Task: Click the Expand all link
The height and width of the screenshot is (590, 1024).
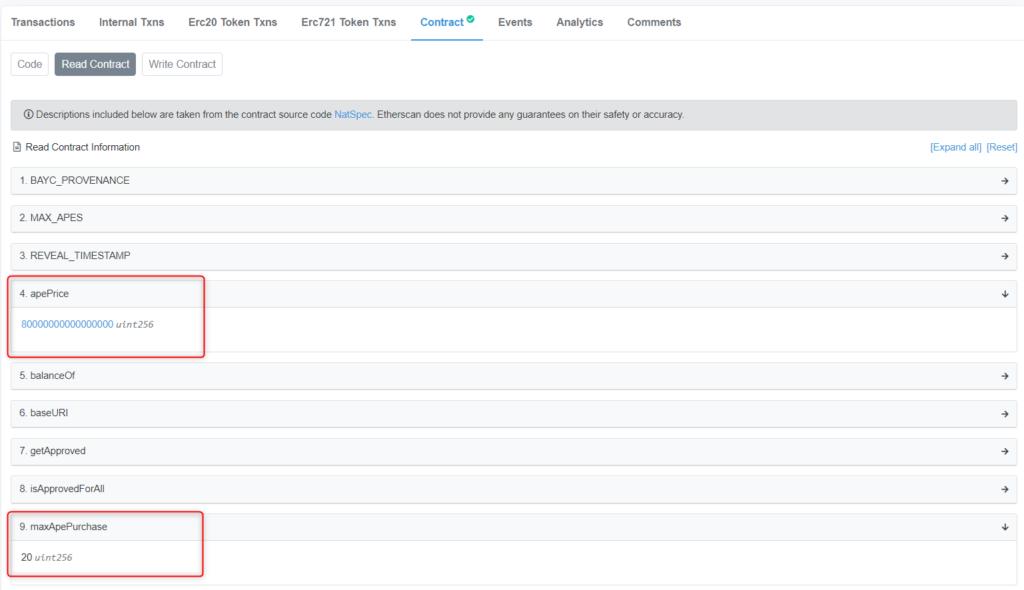Action: pos(955,147)
